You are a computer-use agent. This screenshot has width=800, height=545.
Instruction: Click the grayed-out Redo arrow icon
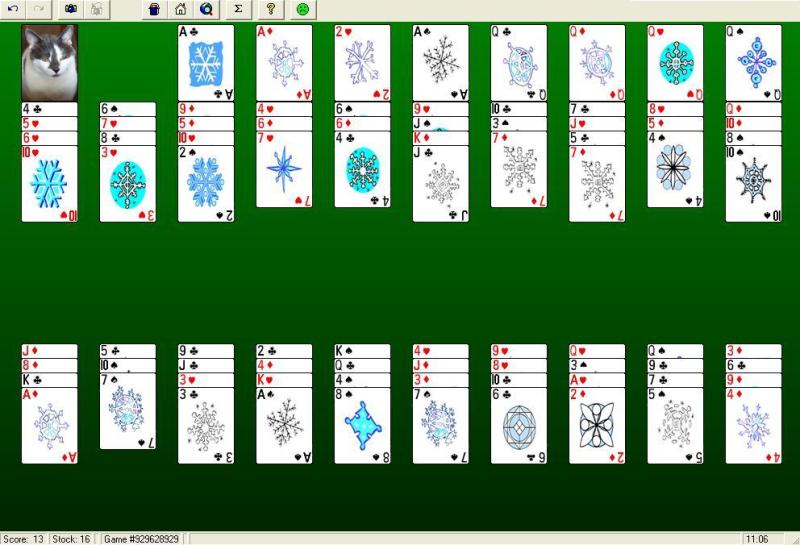(x=40, y=9)
